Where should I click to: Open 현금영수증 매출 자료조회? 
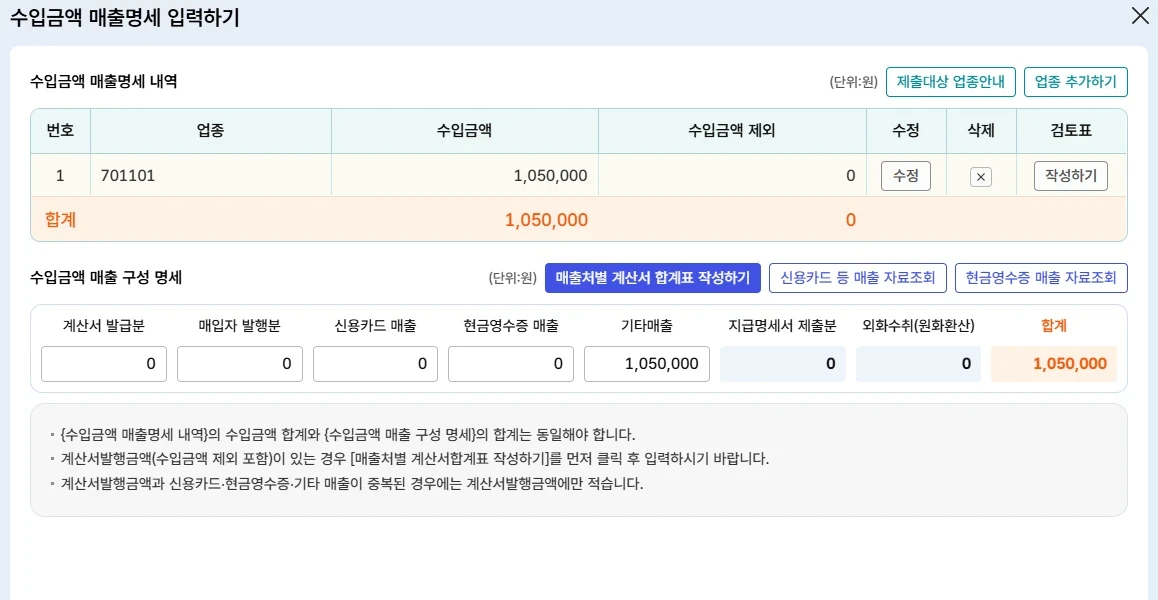click(x=1041, y=278)
